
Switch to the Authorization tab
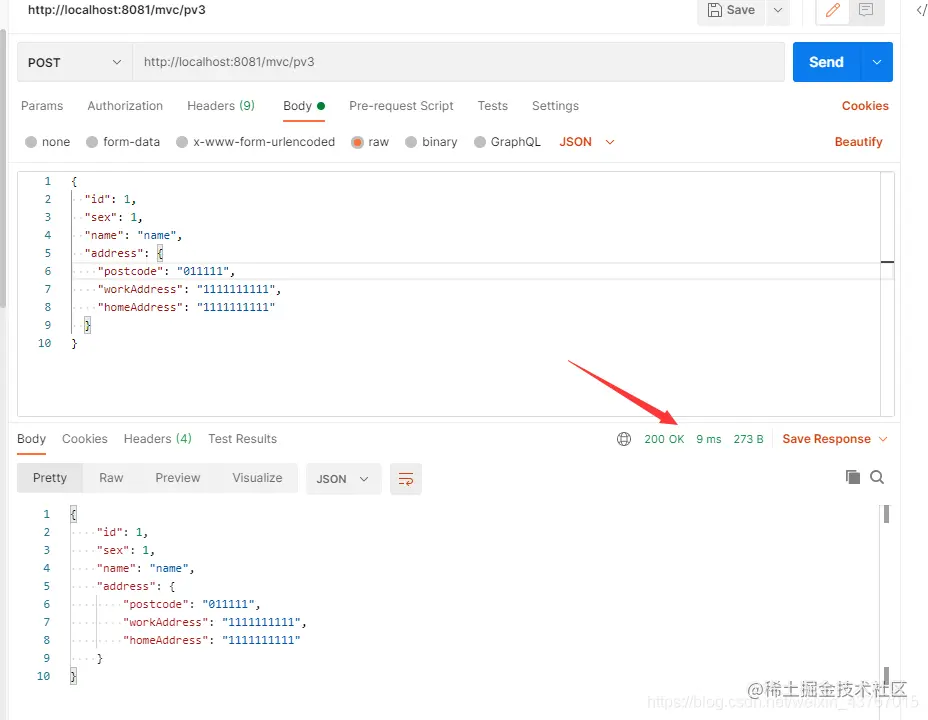click(125, 106)
